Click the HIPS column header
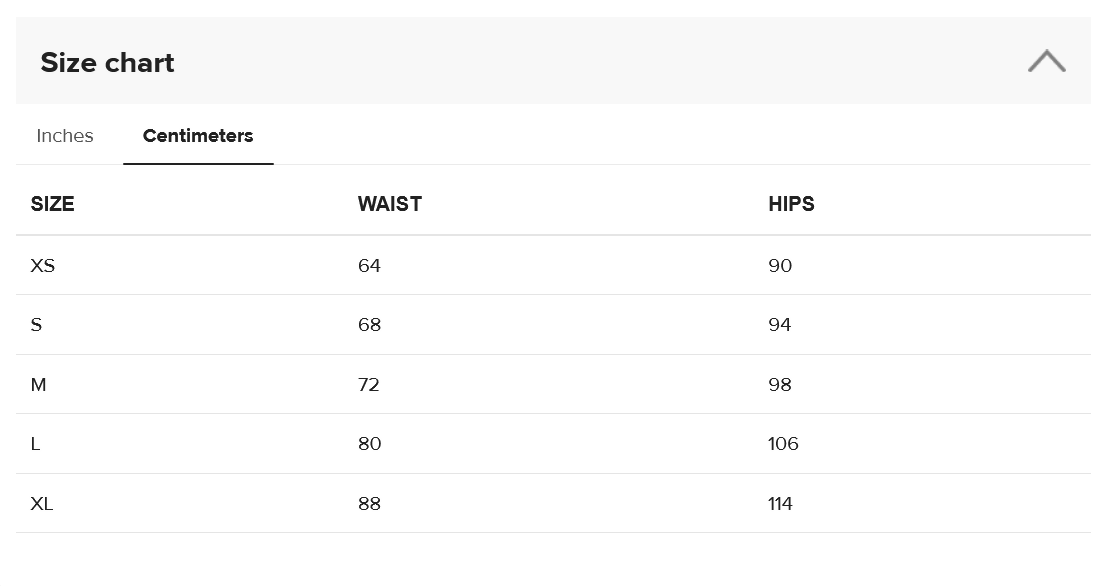 pyautogui.click(x=791, y=204)
